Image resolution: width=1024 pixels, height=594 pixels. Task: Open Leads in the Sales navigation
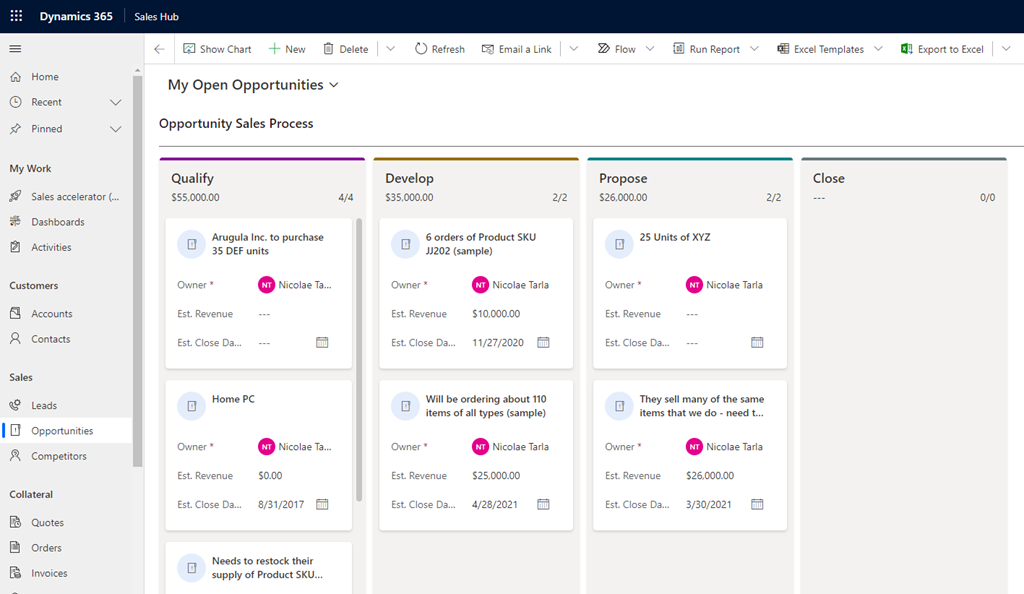pos(44,406)
